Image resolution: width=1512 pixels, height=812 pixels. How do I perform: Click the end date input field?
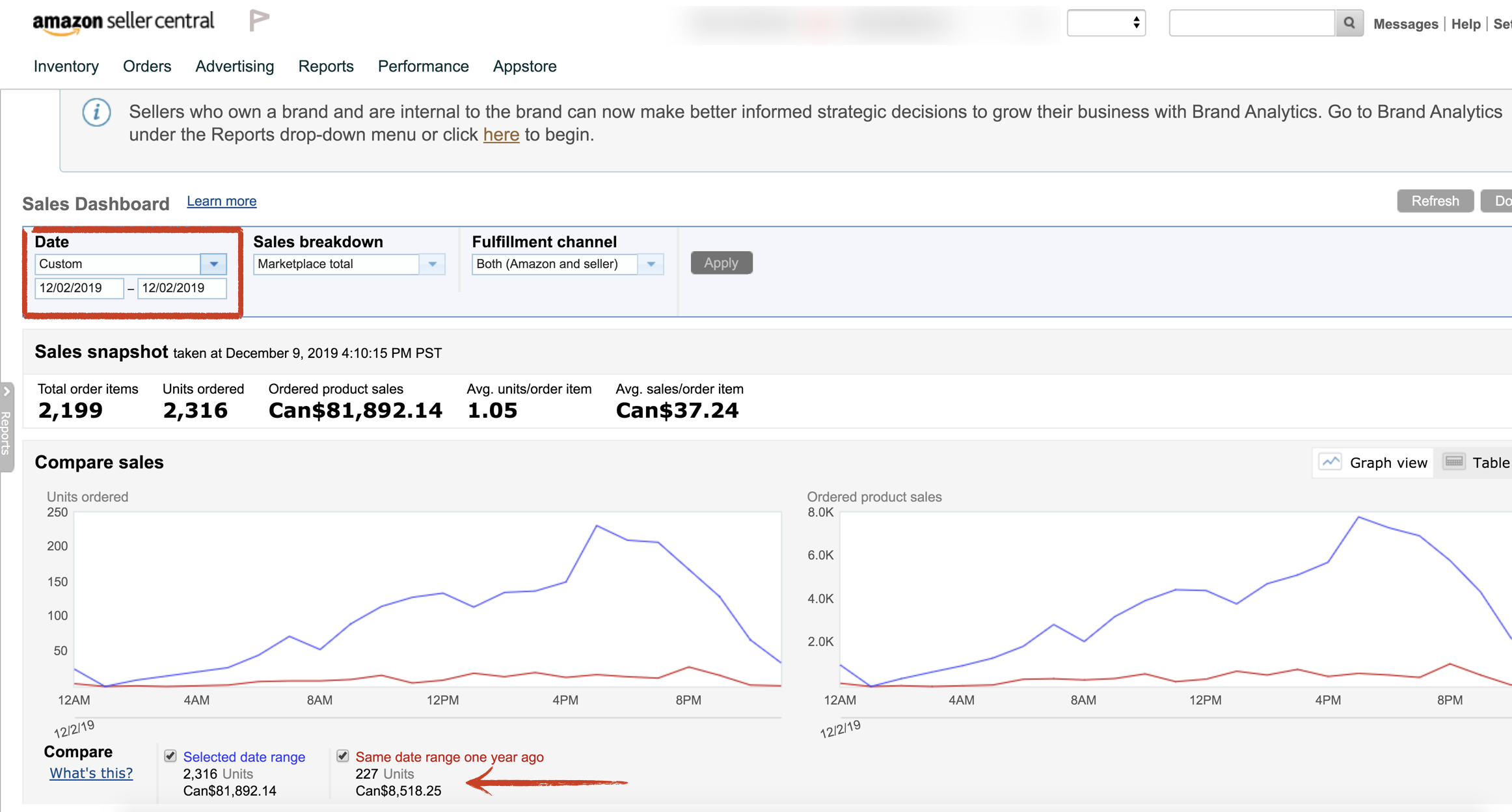click(x=182, y=288)
